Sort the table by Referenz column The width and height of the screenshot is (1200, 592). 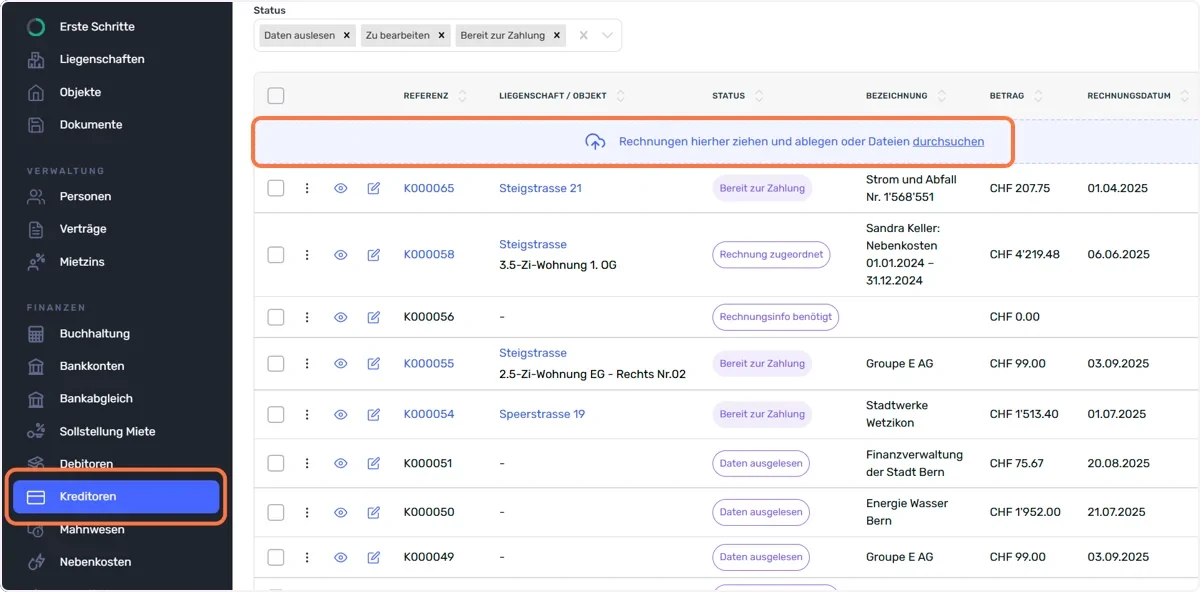point(462,96)
